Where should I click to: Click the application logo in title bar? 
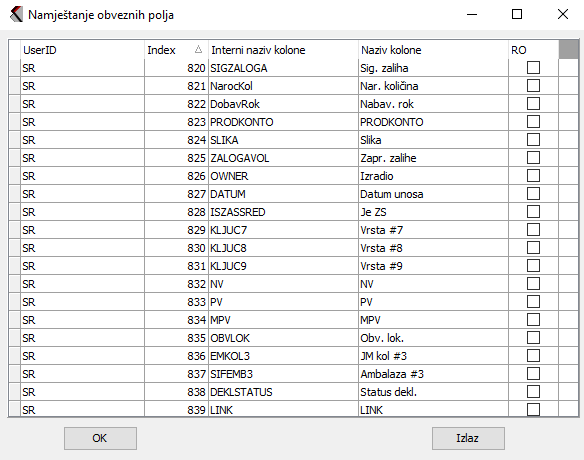tap(16, 15)
